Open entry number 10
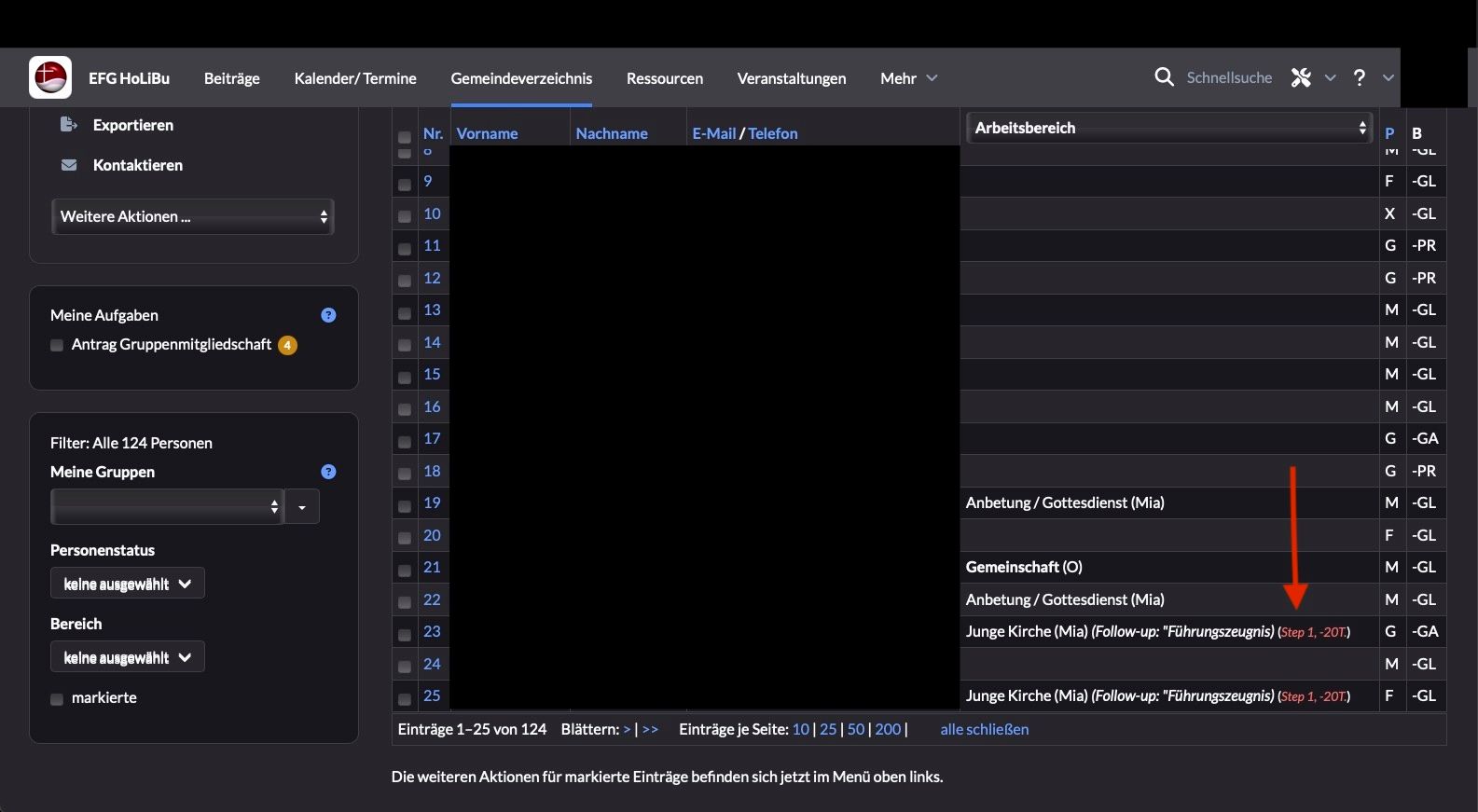 (x=432, y=213)
